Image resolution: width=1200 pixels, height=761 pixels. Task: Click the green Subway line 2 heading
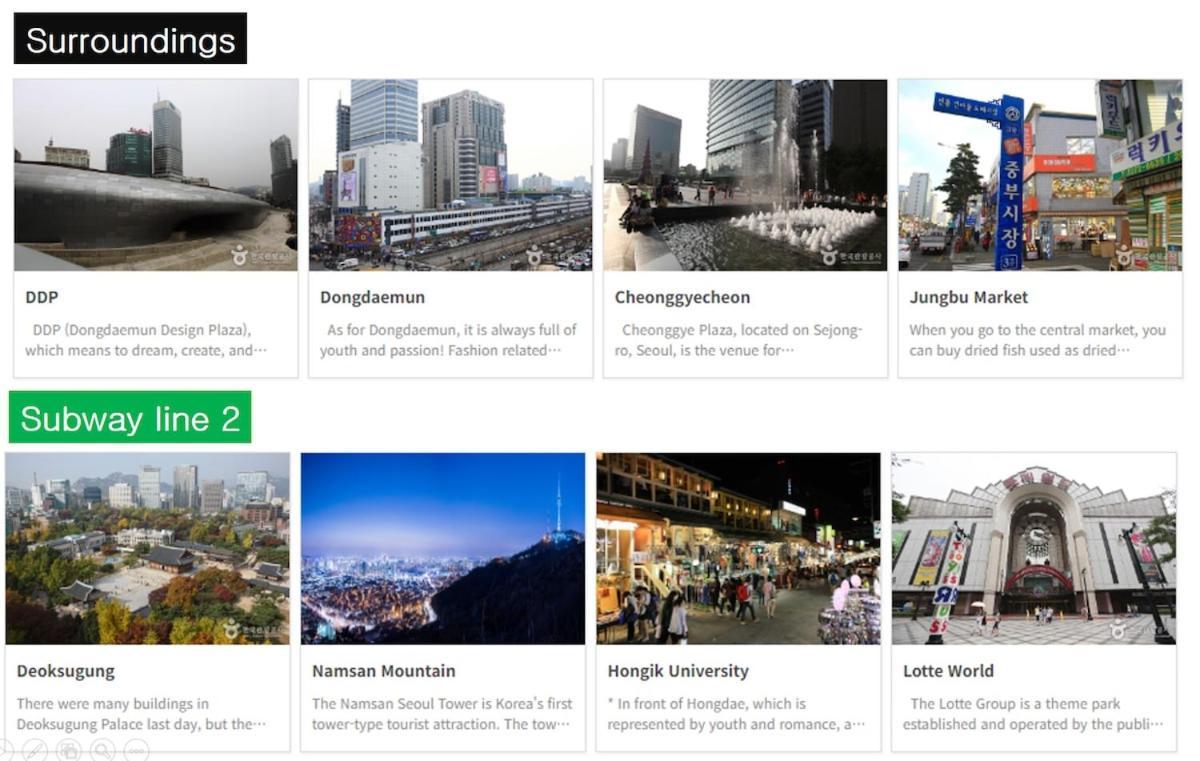130,417
